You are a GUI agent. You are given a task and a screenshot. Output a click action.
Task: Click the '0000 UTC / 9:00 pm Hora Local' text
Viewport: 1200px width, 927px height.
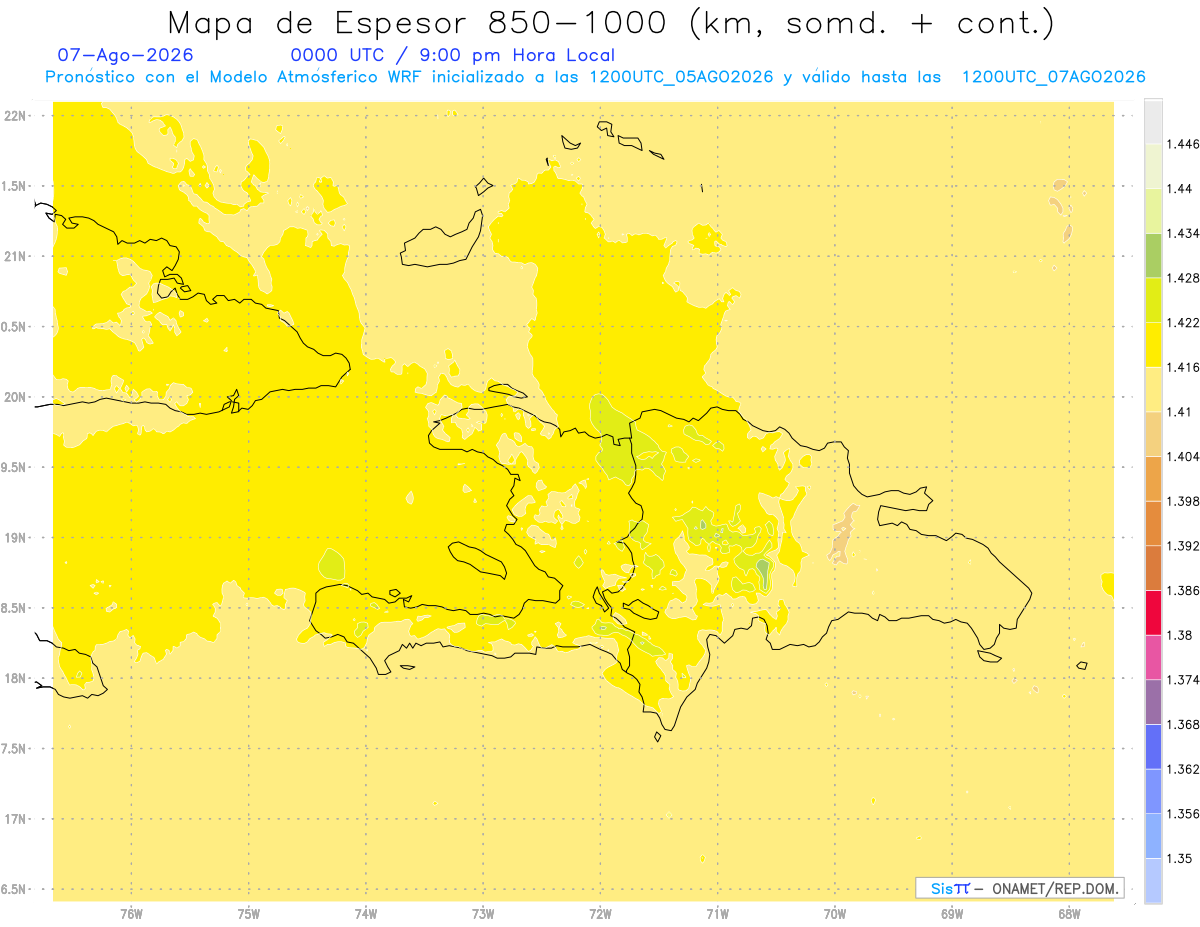(x=453, y=56)
